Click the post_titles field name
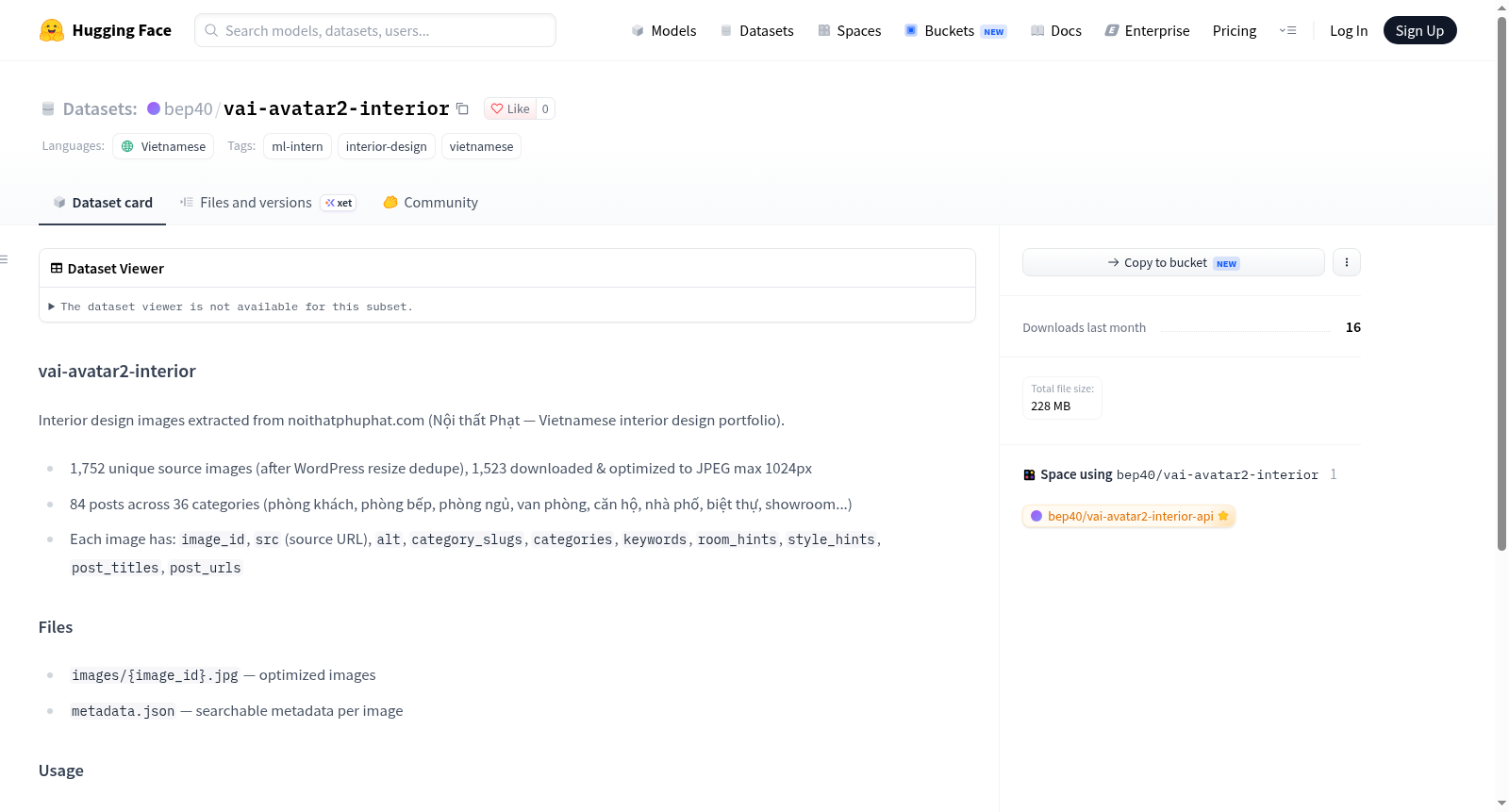1509x812 pixels. [x=115, y=568]
